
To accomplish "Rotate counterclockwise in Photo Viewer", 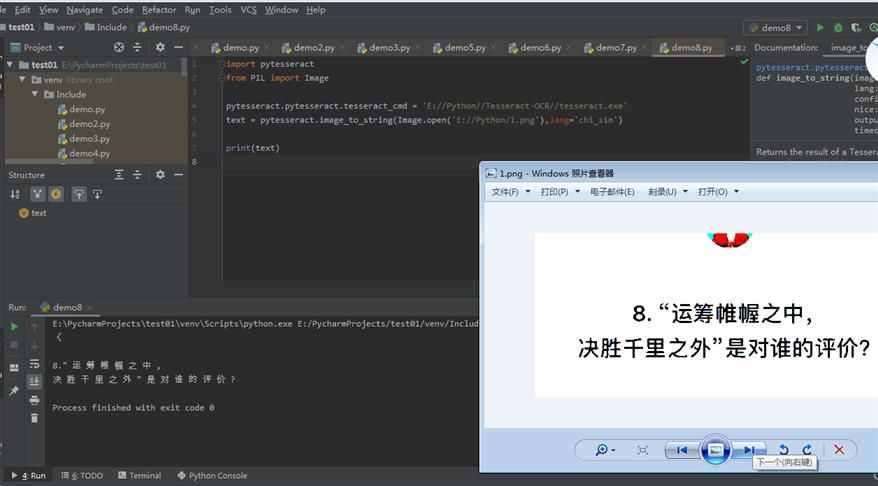I will (x=783, y=450).
